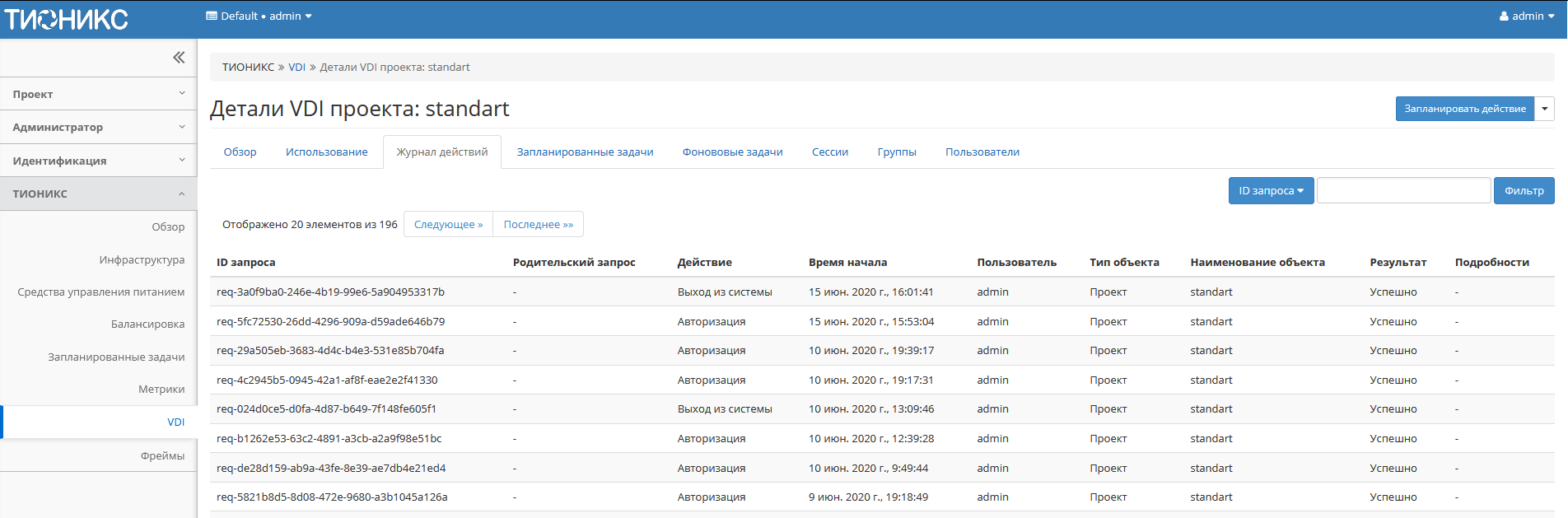This screenshot has width=1568, height=518.
Task: Open Инфраструктура in the sidebar
Action: click(x=142, y=260)
